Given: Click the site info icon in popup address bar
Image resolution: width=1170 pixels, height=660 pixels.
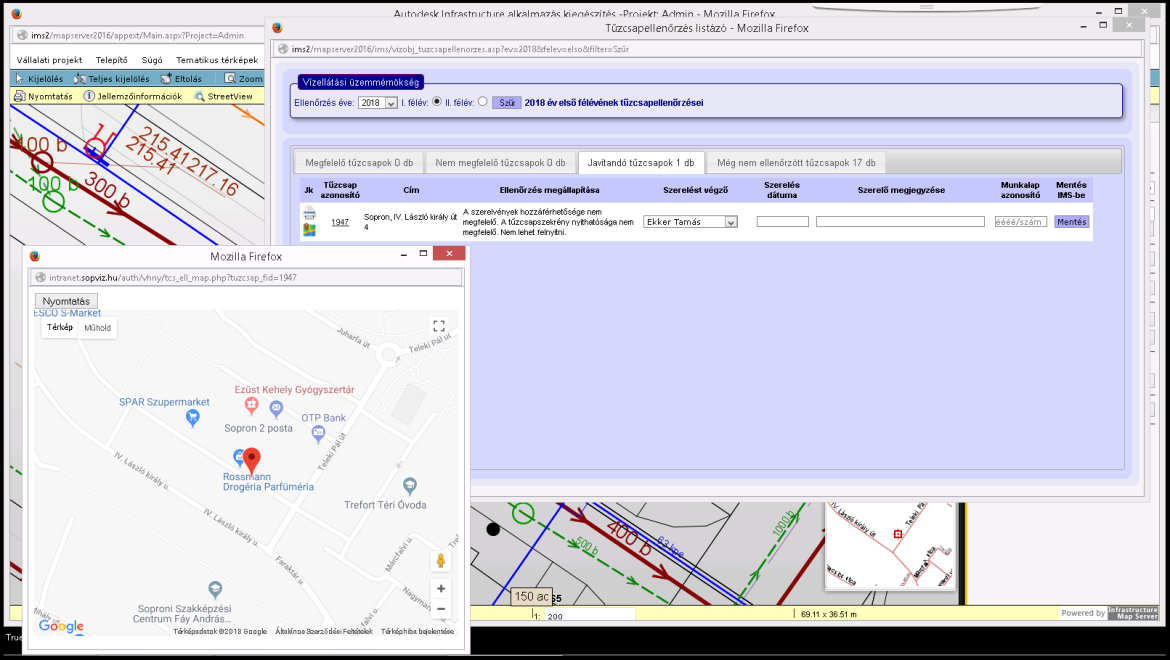Looking at the screenshot, I should [x=41, y=277].
